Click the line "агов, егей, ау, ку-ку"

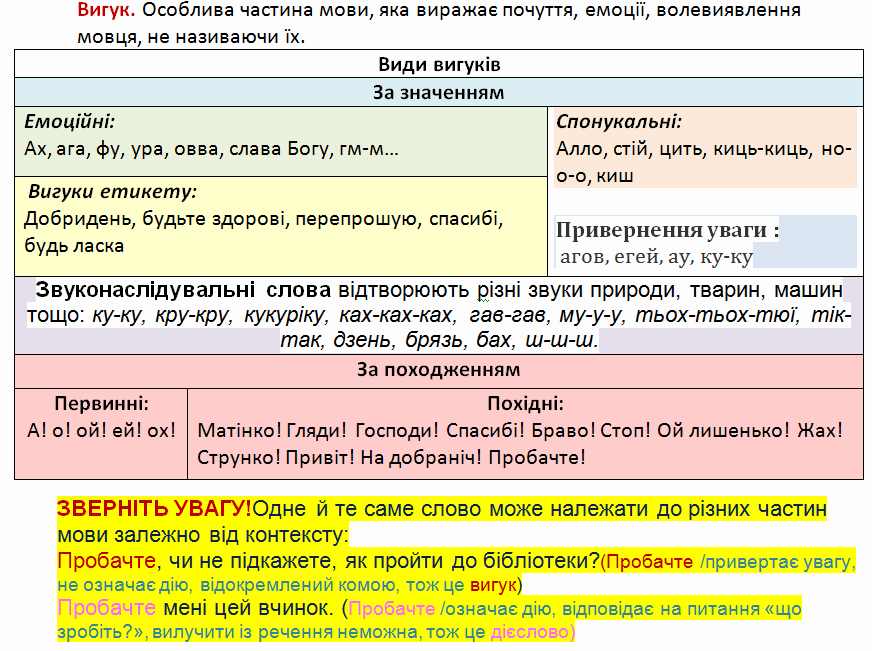(x=656, y=257)
